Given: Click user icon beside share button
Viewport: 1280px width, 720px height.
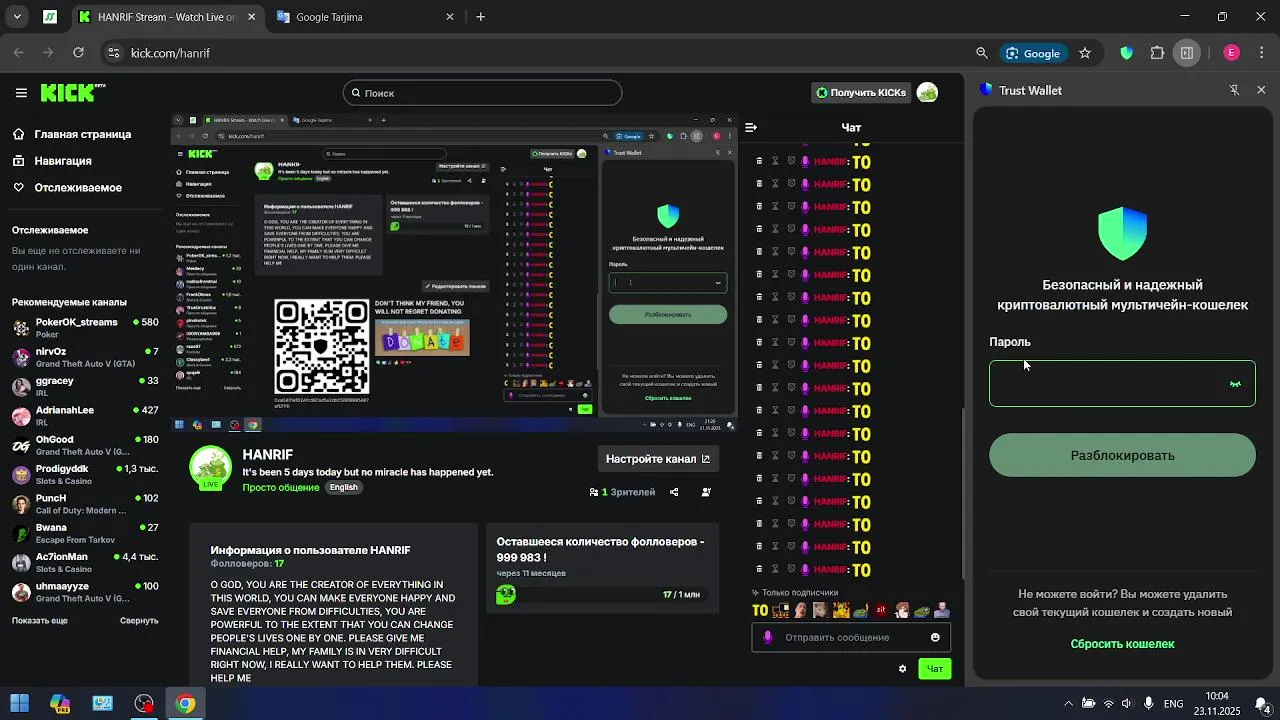Looking at the screenshot, I should (706, 492).
